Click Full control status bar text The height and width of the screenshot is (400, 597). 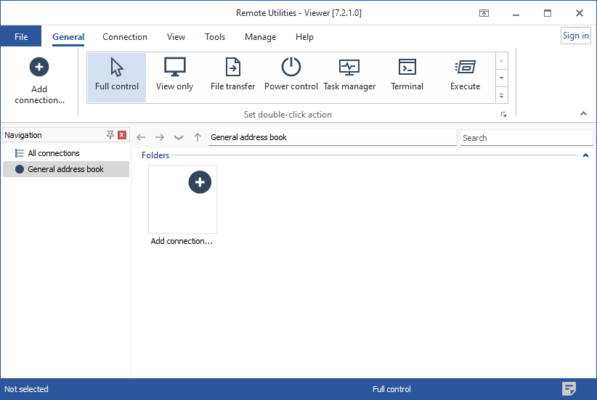coord(391,389)
